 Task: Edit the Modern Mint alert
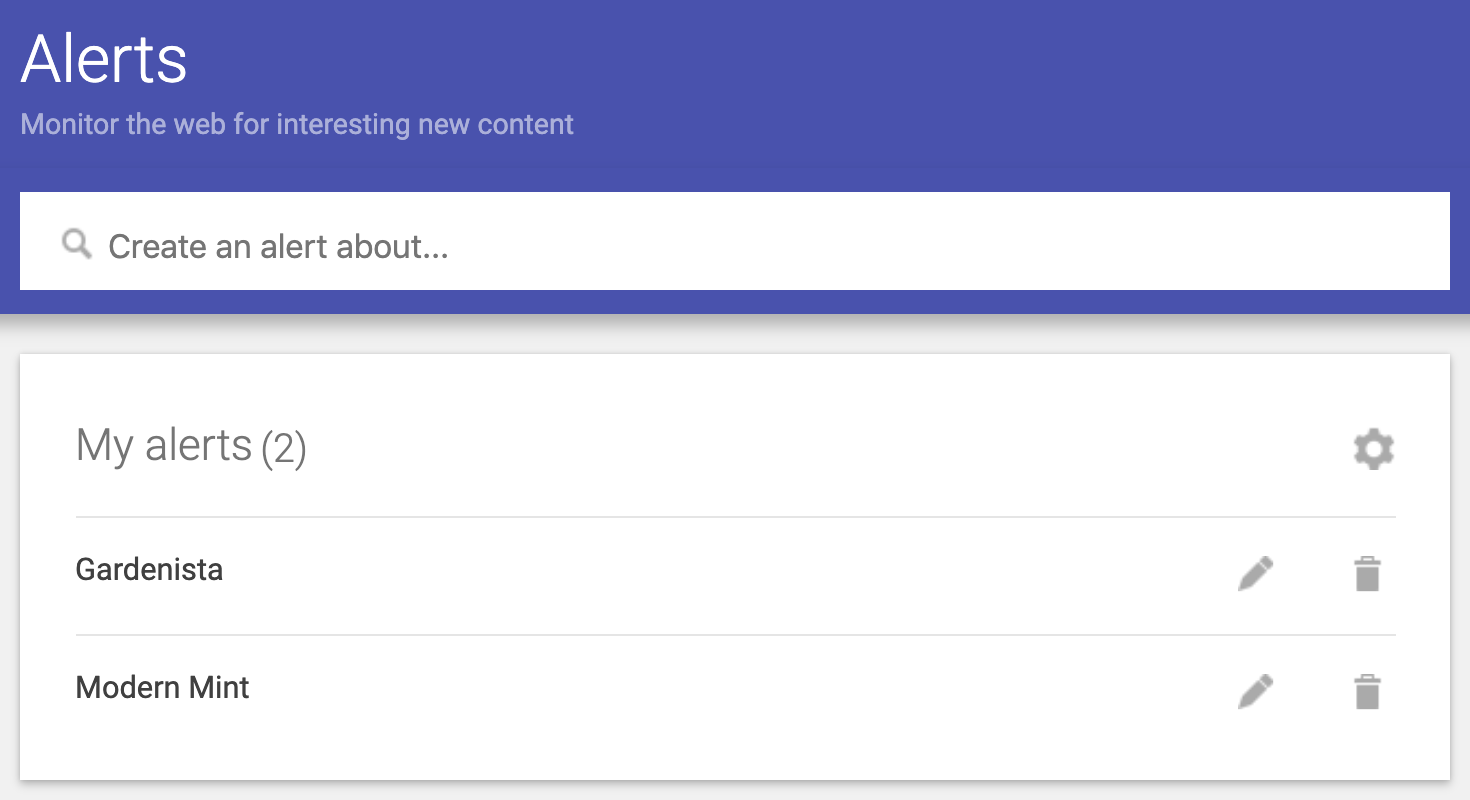pos(1255,691)
